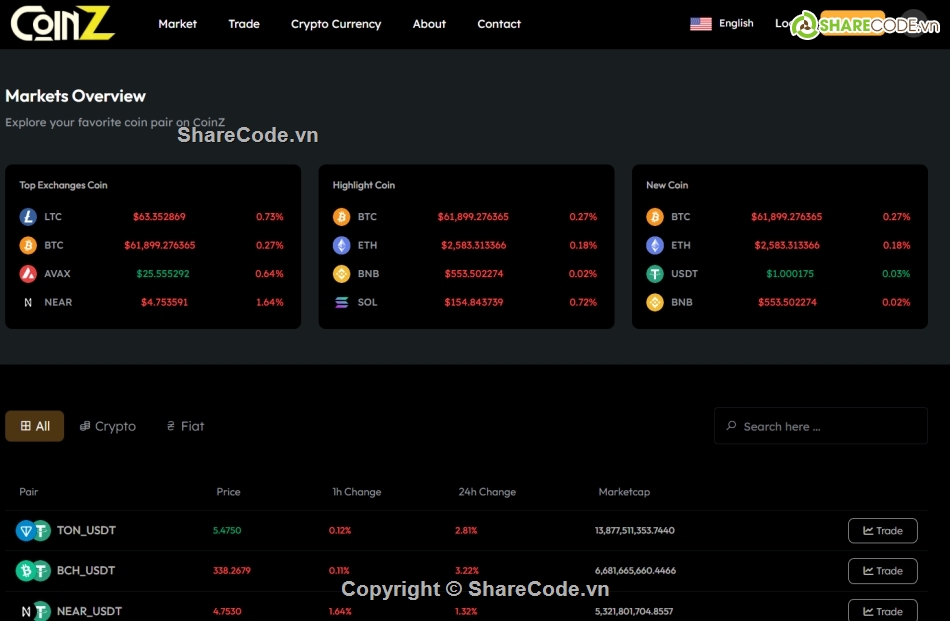Click inside the search field
The height and width of the screenshot is (621, 950).
tap(820, 425)
